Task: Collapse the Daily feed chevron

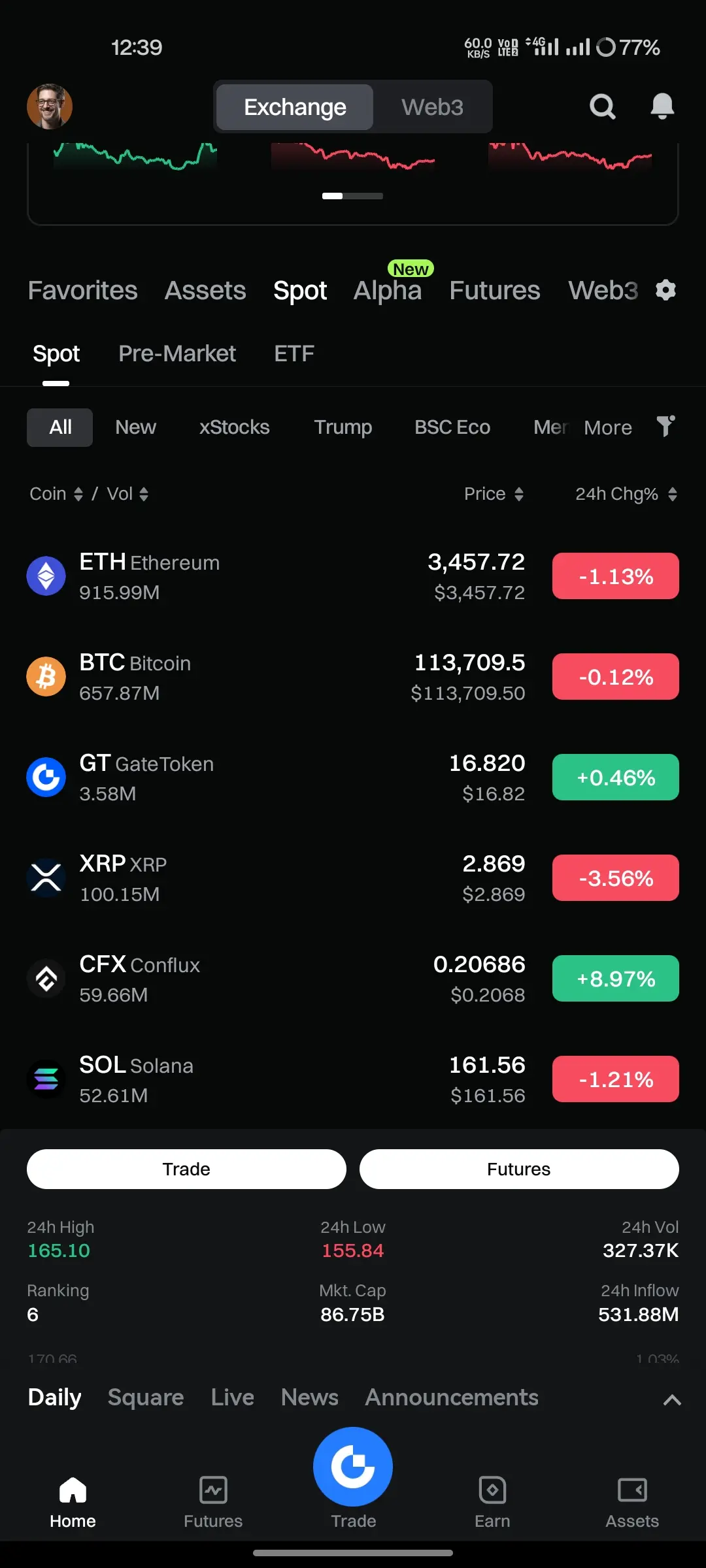Action: (672, 1399)
